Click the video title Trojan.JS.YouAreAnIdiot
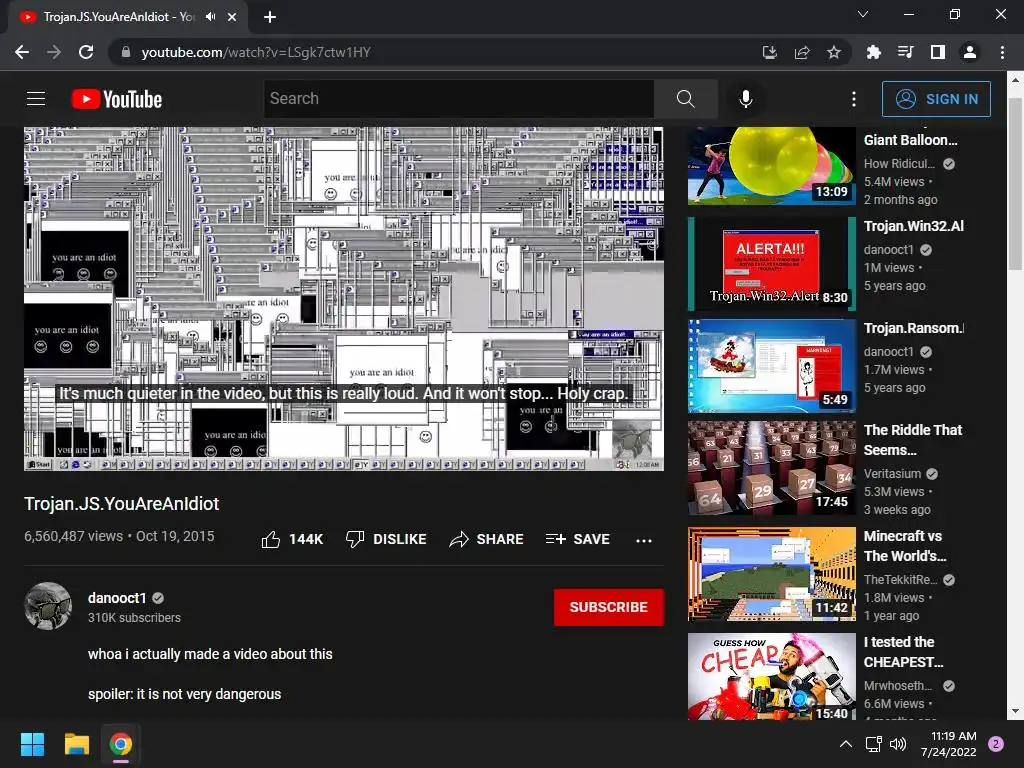 pos(121,504)
